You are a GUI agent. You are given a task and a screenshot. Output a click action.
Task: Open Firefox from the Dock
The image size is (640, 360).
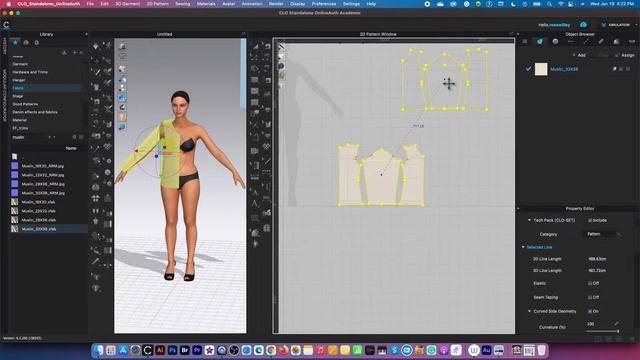coord(283,350)
